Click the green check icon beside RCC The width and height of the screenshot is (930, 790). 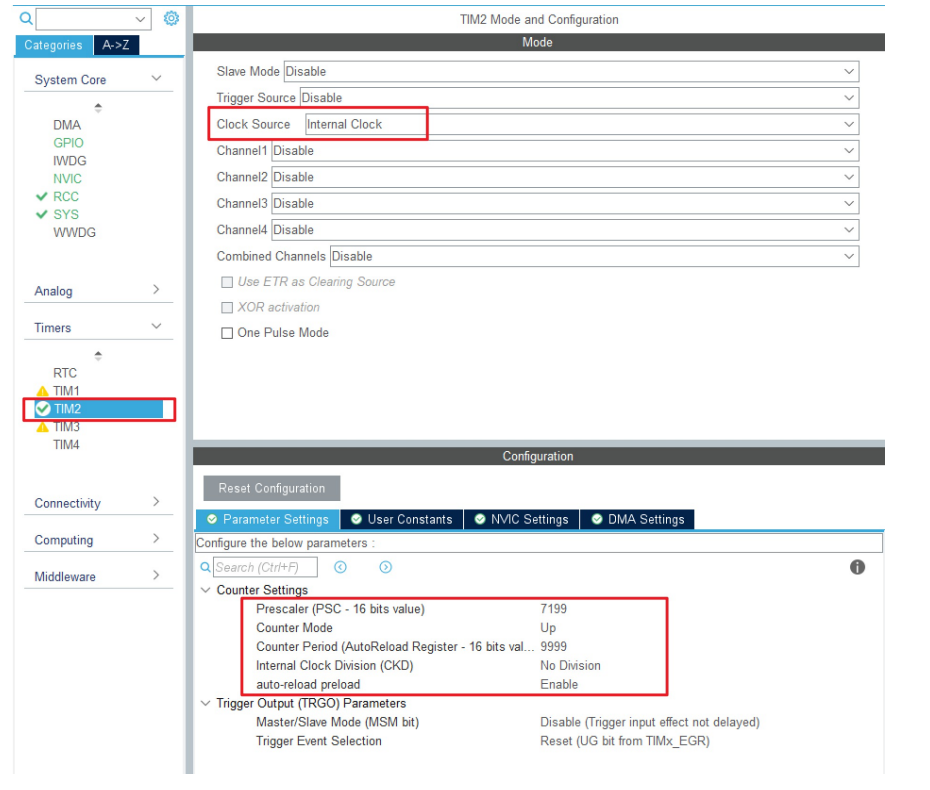pyautogui.click(x=42, y=196)
